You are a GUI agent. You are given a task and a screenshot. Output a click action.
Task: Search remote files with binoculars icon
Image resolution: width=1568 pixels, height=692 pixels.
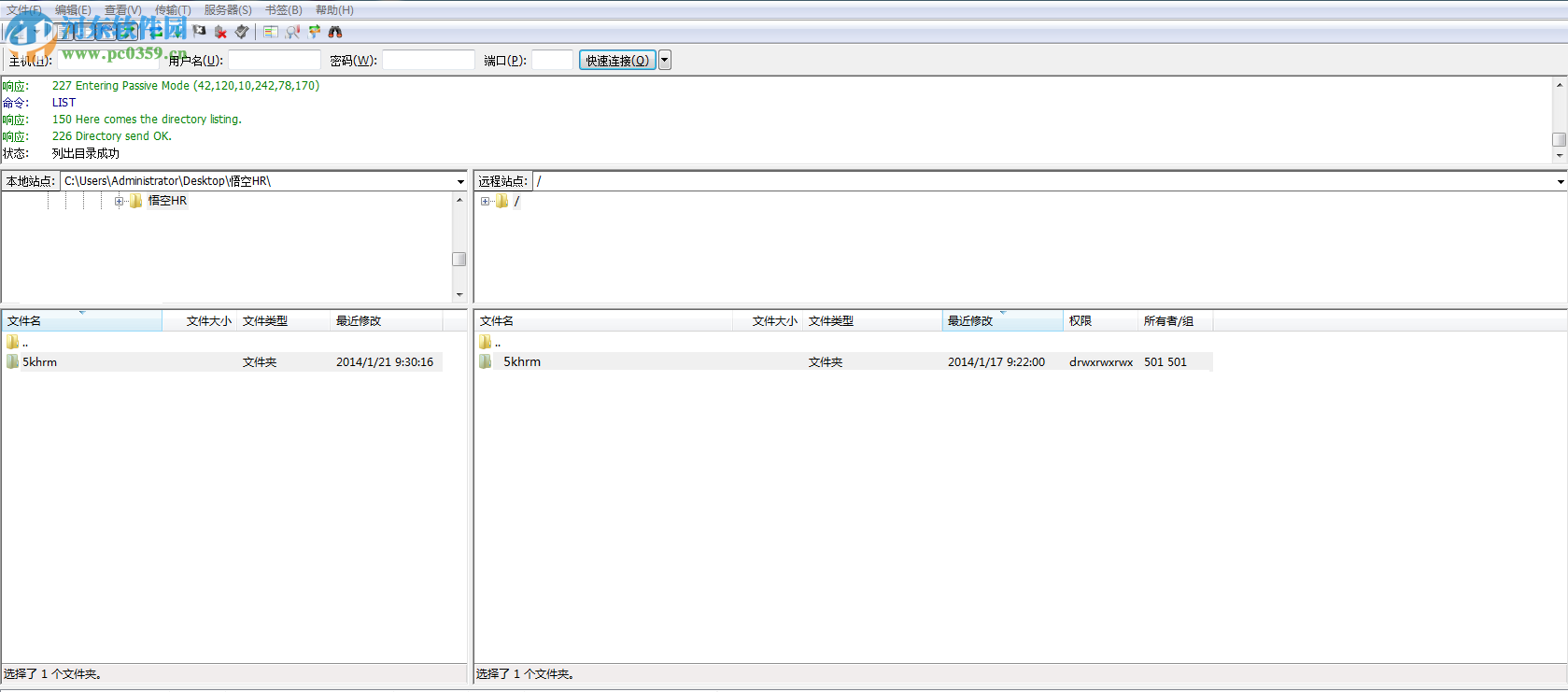coord(335,32)
